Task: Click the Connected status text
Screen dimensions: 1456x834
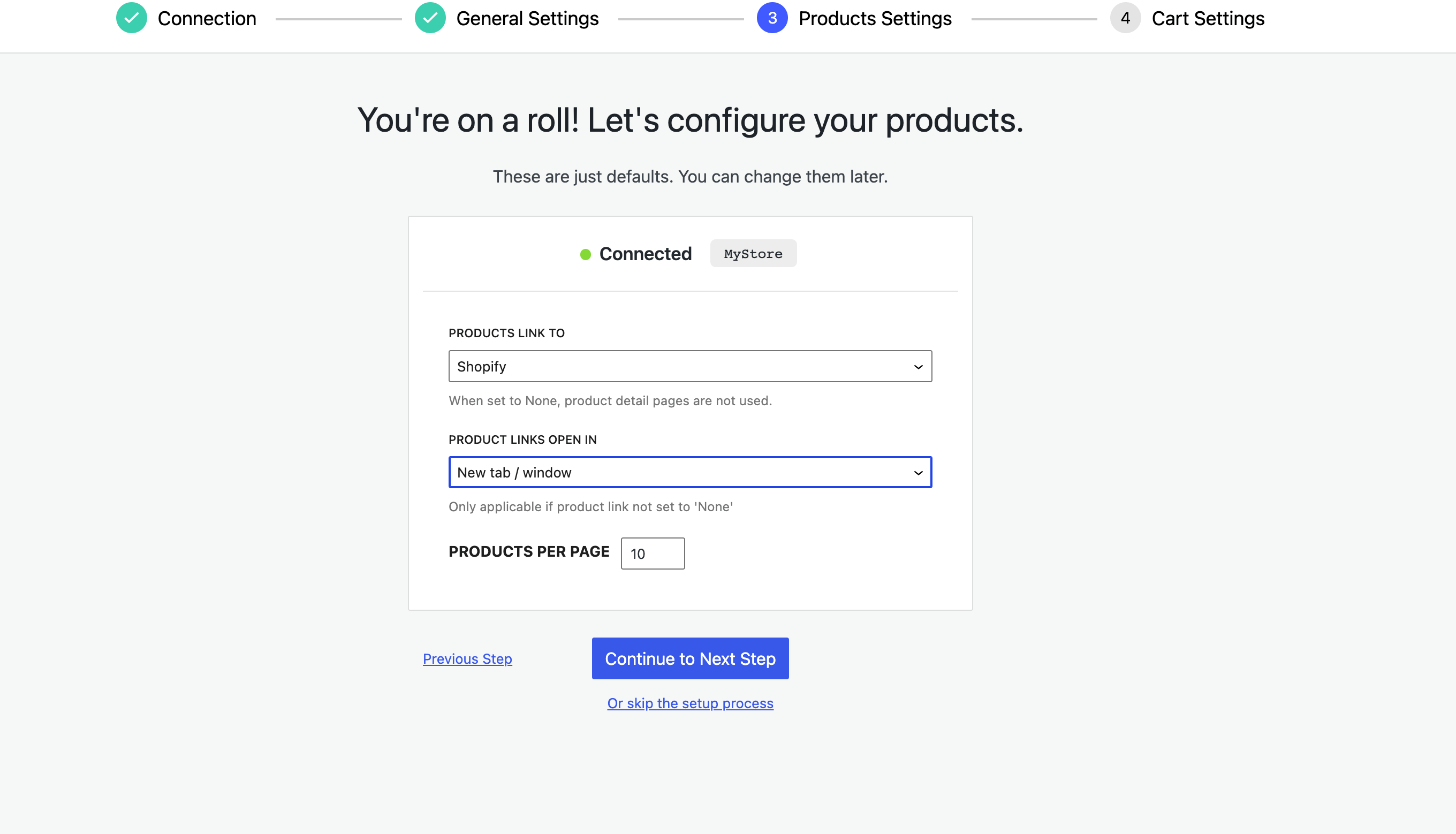Action: click(x=645, y=254)
